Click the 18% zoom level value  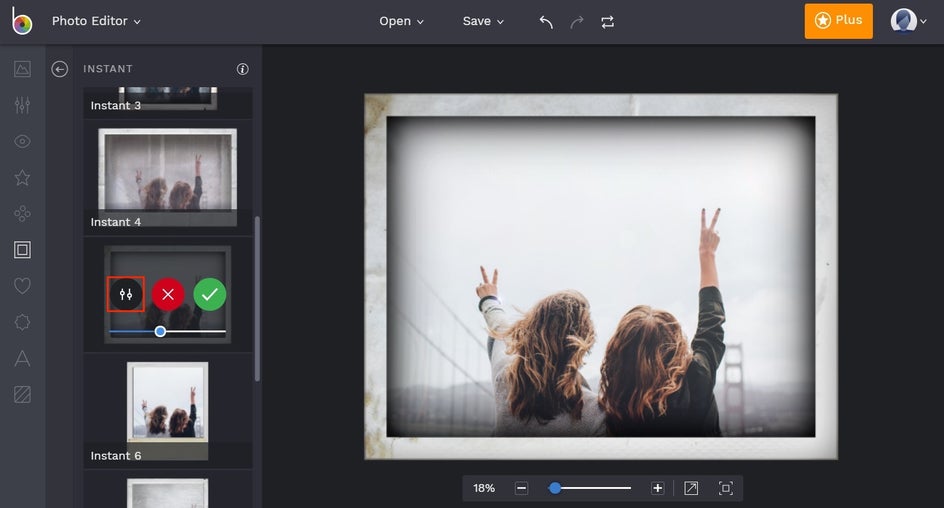click(x=484, y=488)
